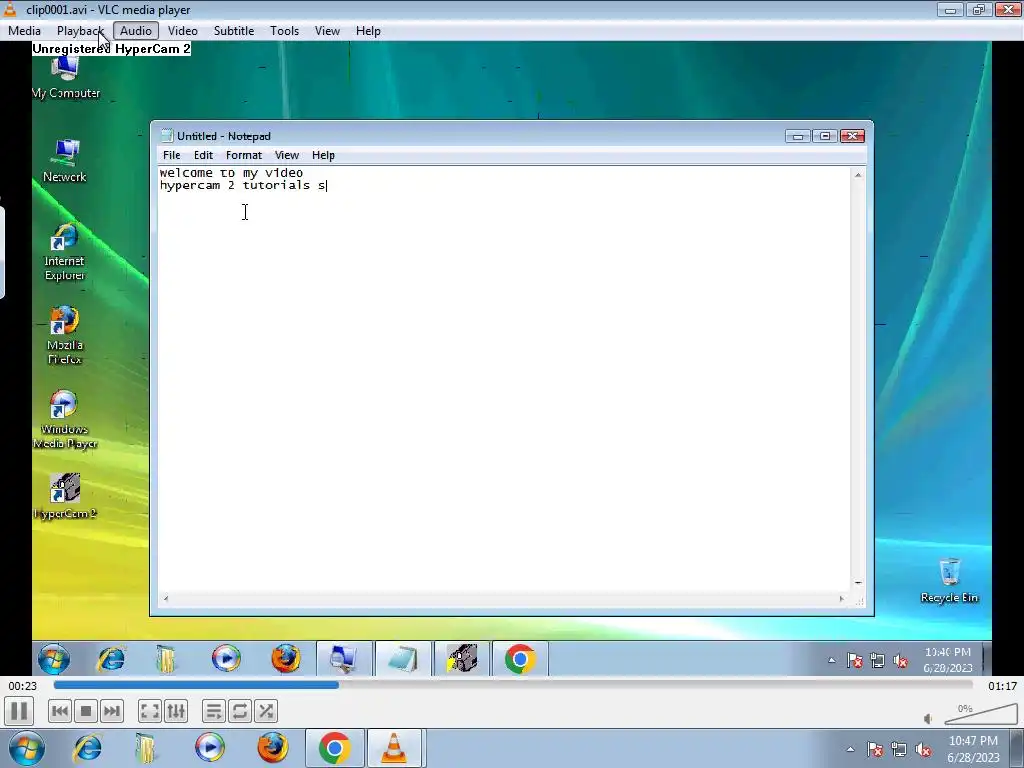The image size is (1024, 768).
Task: Click HyperCam 2 desktop shortcut
Action: [x=65, y=496]
